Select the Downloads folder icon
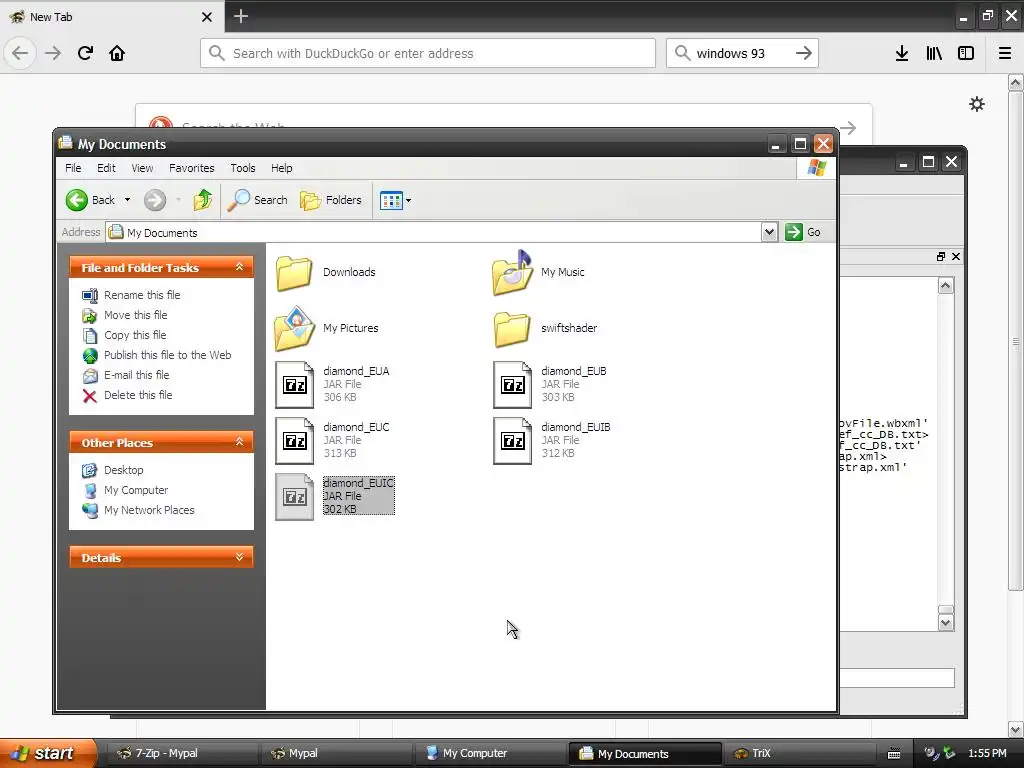Viewport: 1024px width, 768px height. point(294,273)
